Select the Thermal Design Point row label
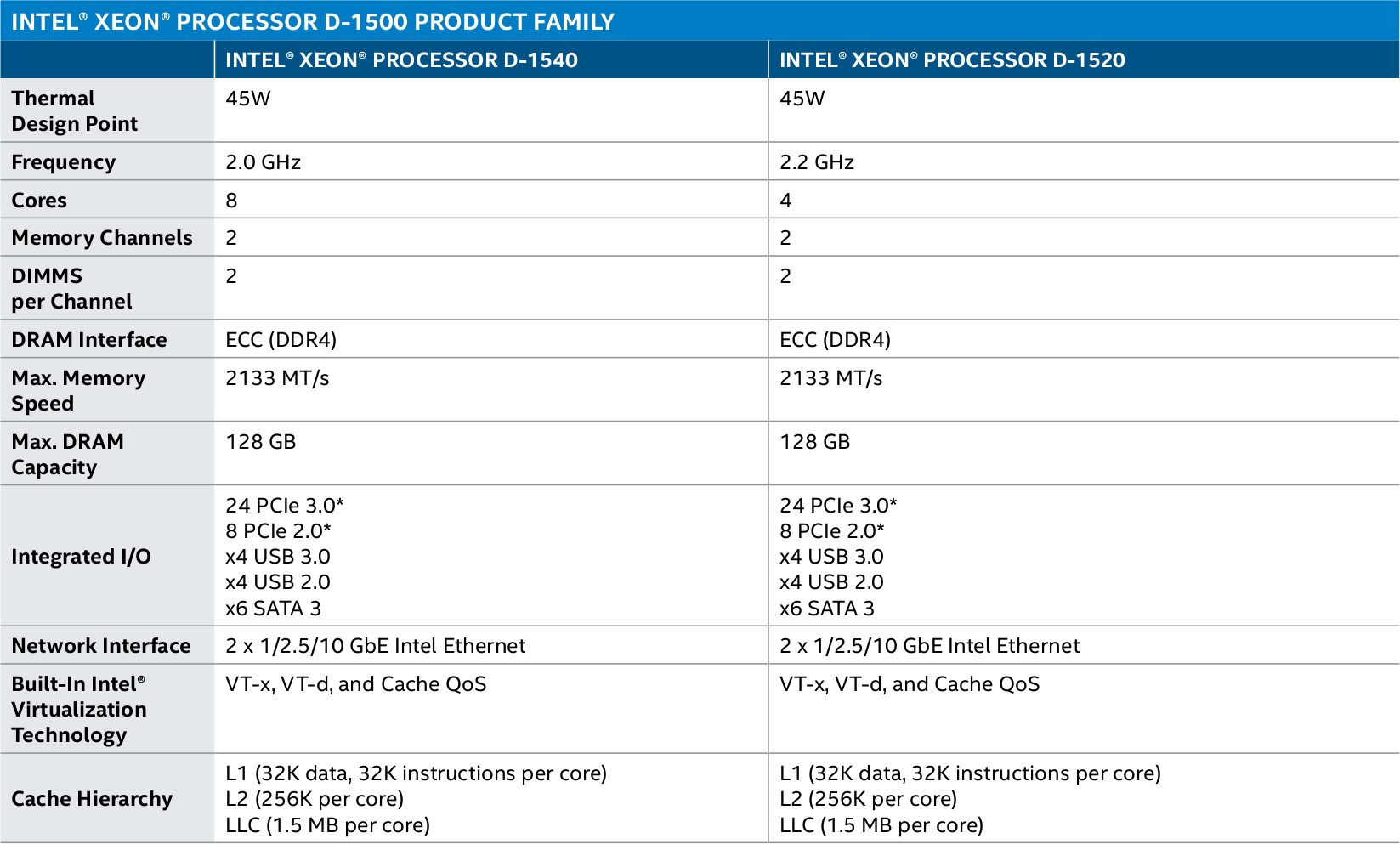The width and height of the screenshot is (1400, 844). click(75, 111)
